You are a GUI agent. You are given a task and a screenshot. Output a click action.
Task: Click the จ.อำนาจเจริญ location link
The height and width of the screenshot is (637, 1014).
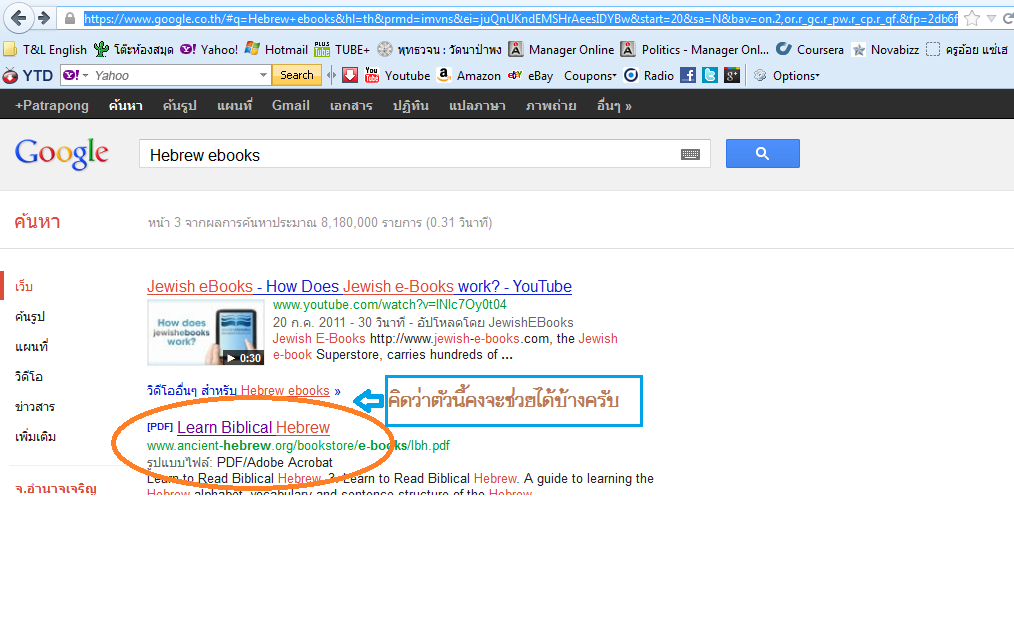56,489
